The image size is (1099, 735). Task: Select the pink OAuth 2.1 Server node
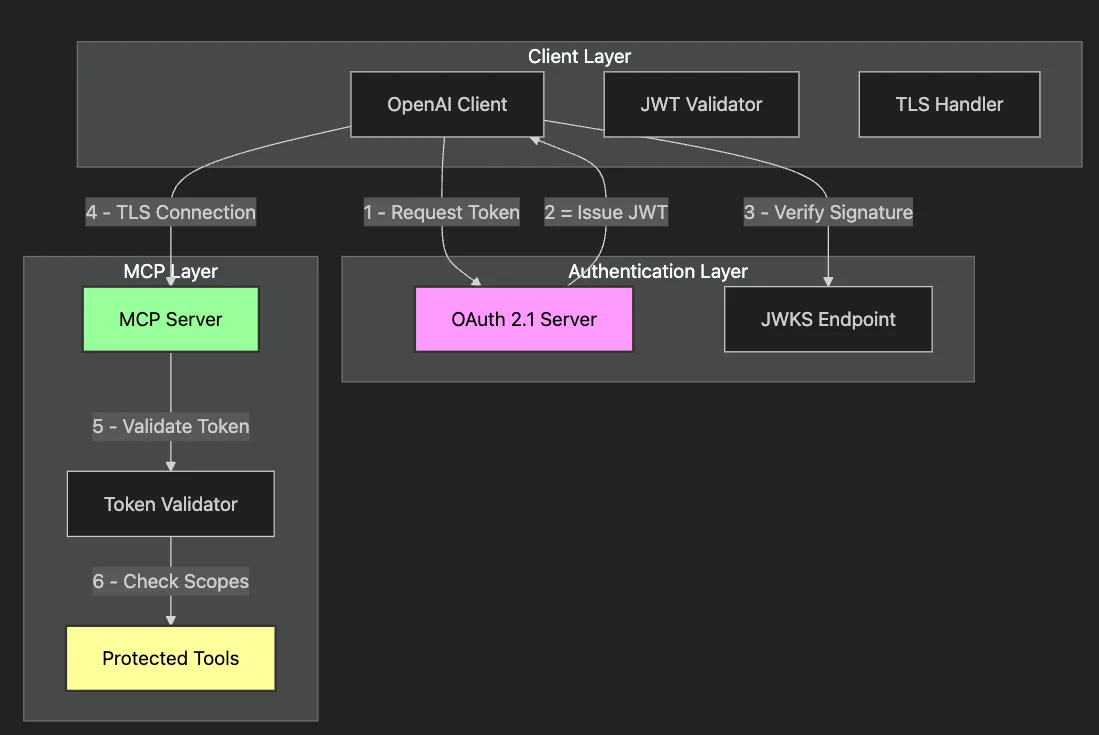[523, 319]
